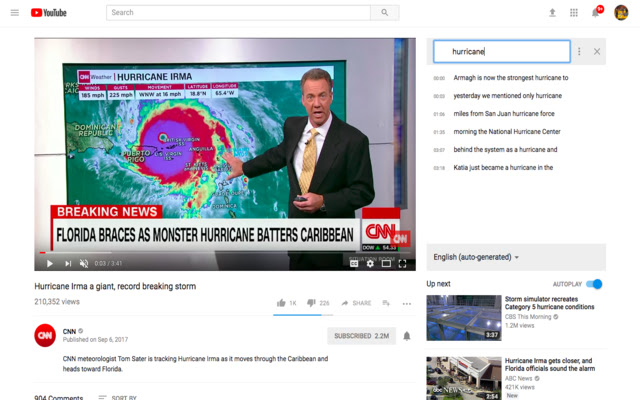
Task: Open transcript options three-dot menu
Action: pyautogui.click(x=579, y=51)
